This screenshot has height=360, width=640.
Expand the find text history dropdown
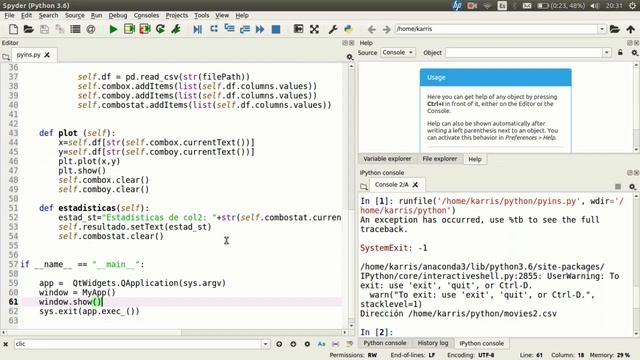click(x=265, y=344)
